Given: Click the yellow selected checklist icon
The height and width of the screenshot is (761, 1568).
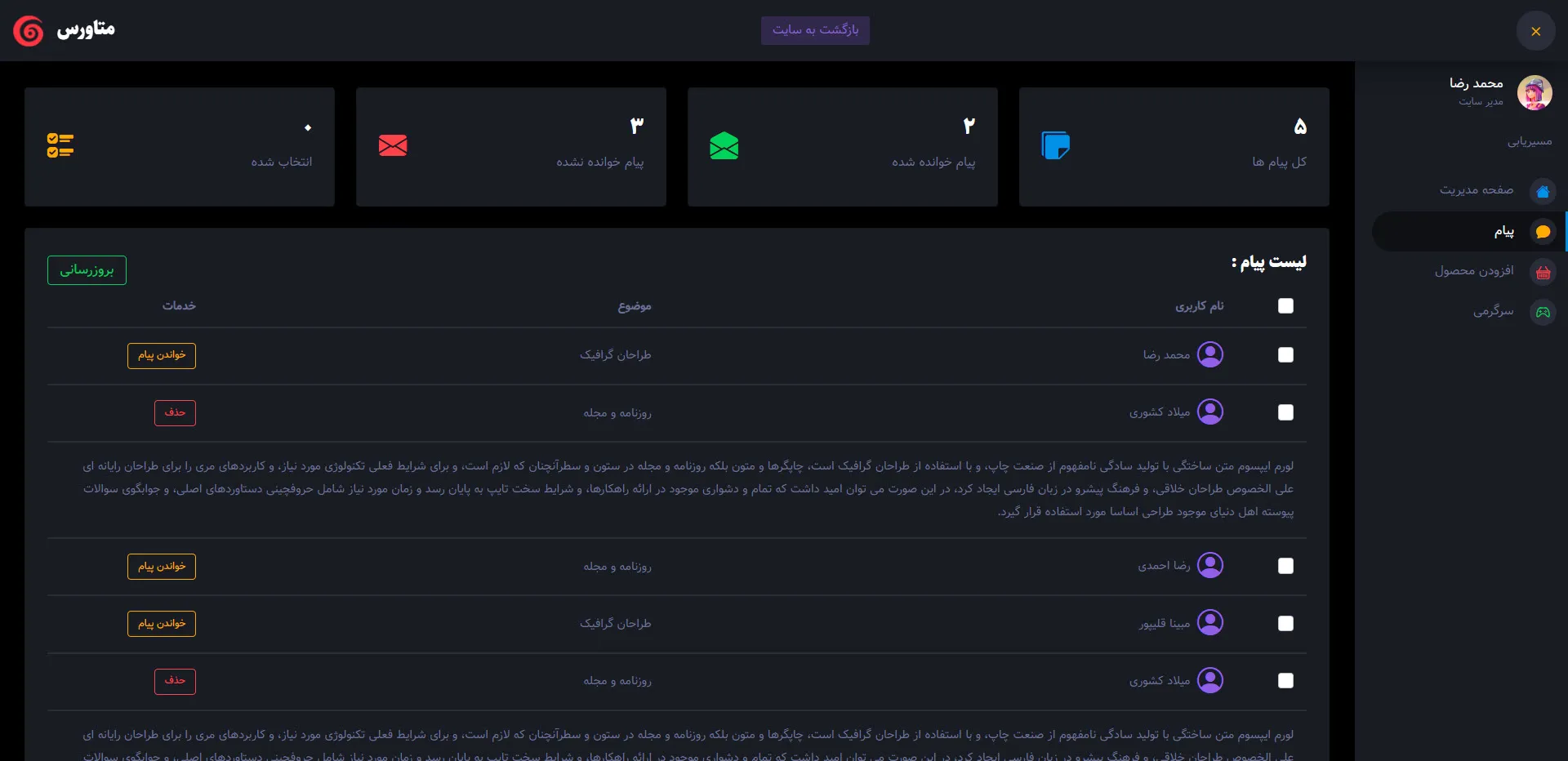Looking at the screenshot, I should tap(60, 145).
